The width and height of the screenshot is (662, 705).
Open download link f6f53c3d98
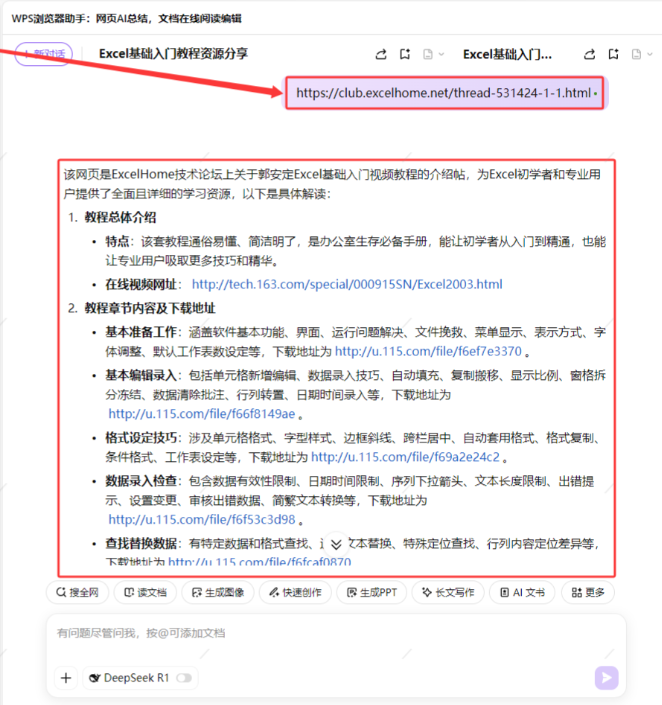(201, 519)
